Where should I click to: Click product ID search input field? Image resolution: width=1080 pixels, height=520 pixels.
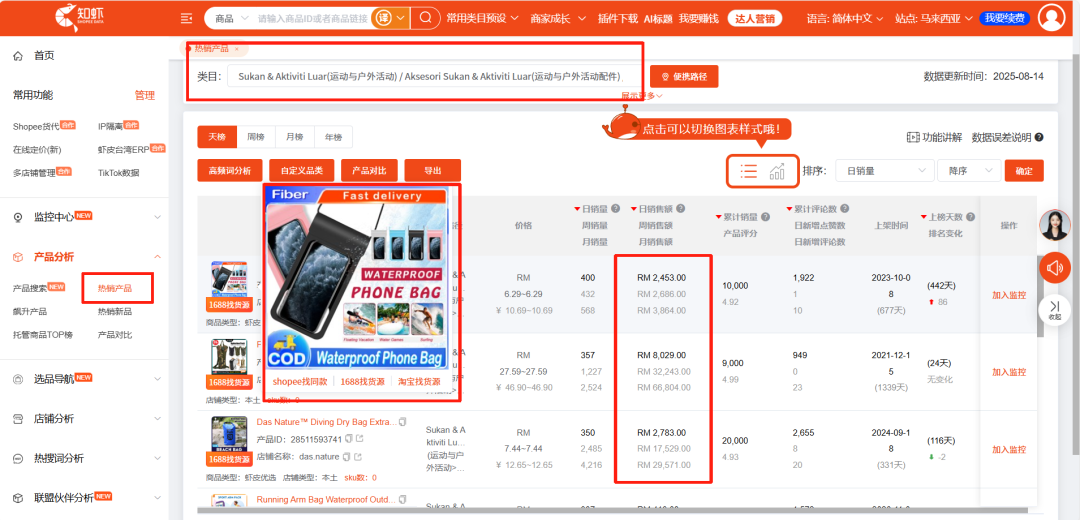click(x=312, y=18)
